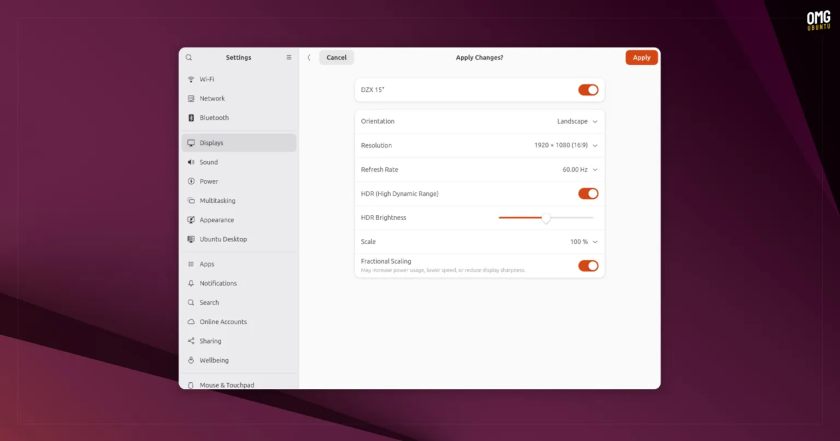Image resolution: width=840 pixels, height=441 pixels.
Task: Toggle the DZX 15" display switch
Action: point(588,90)
